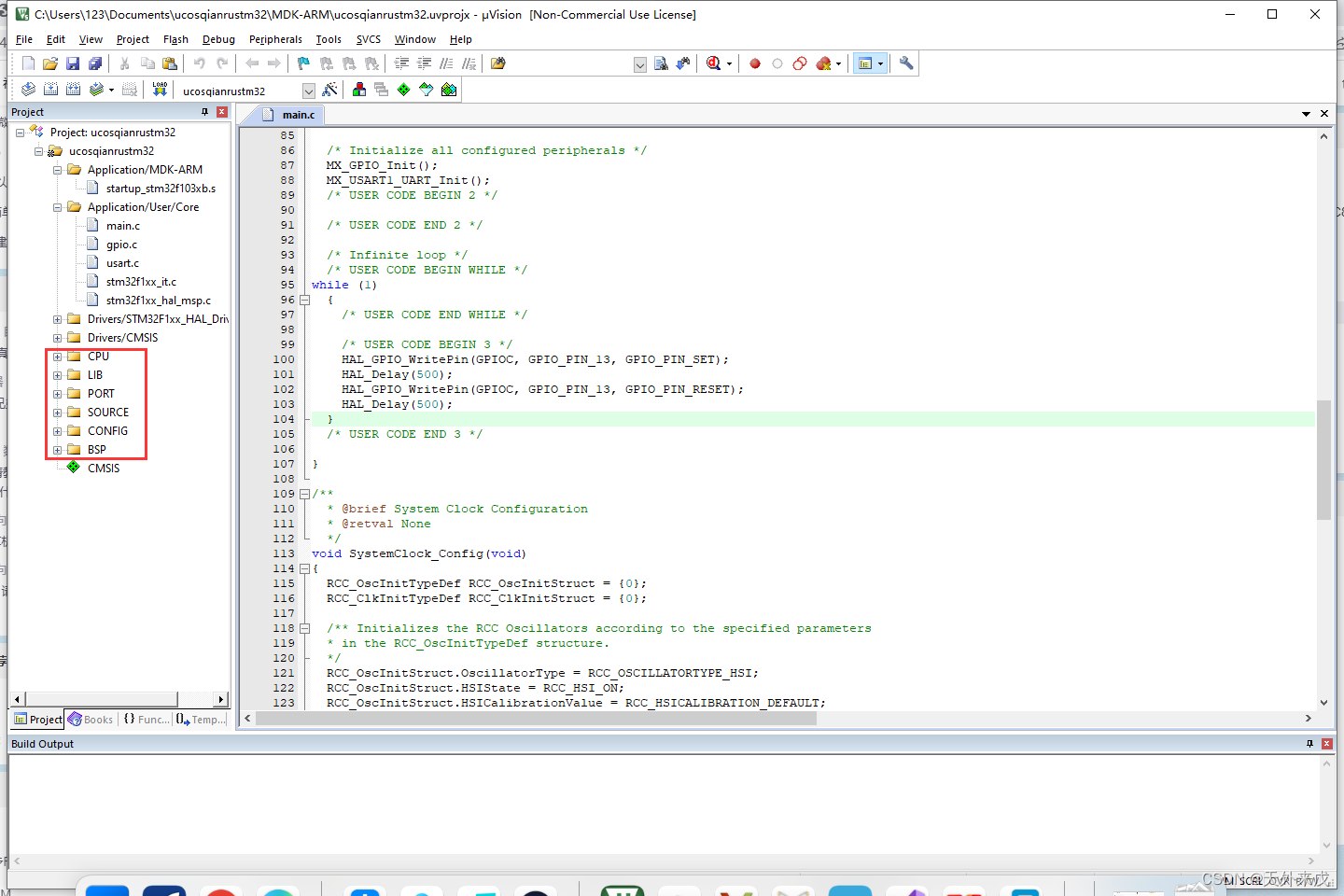
Task: Collapse the Application/User/Core folder
Action: (57, 206)
